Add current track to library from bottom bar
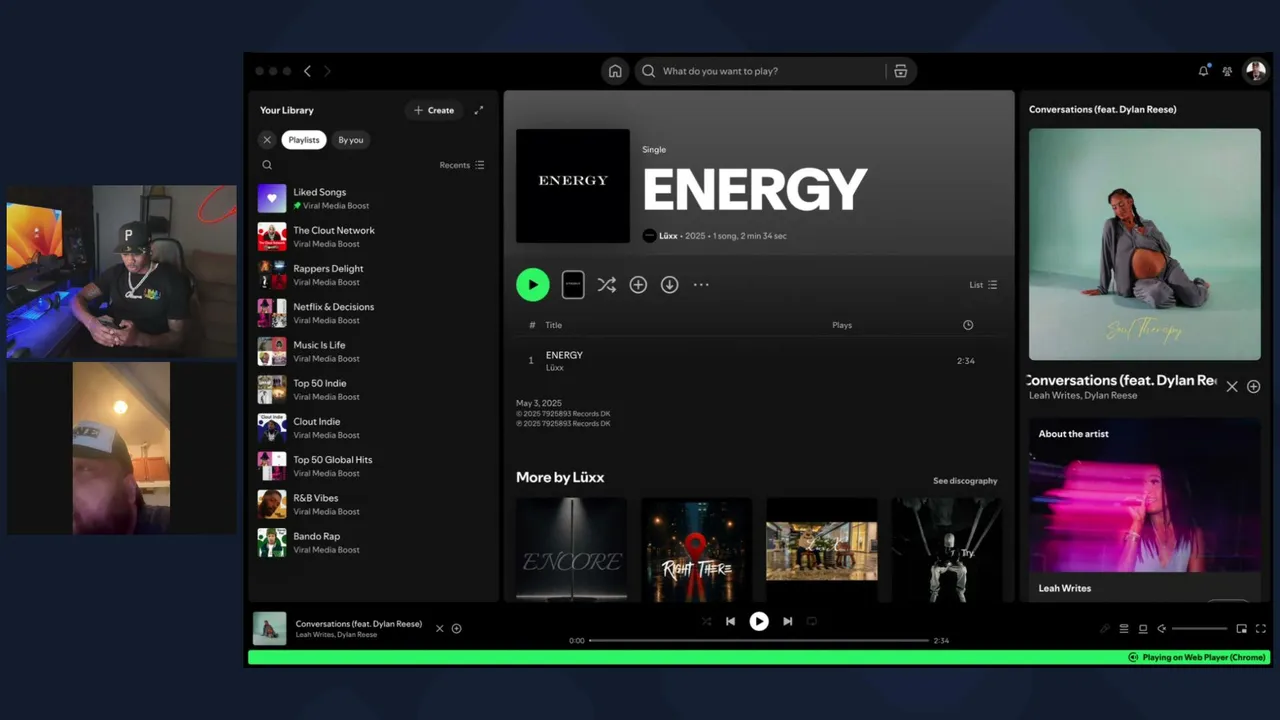The image size is (1280, 720). click(x=457, y=628)
